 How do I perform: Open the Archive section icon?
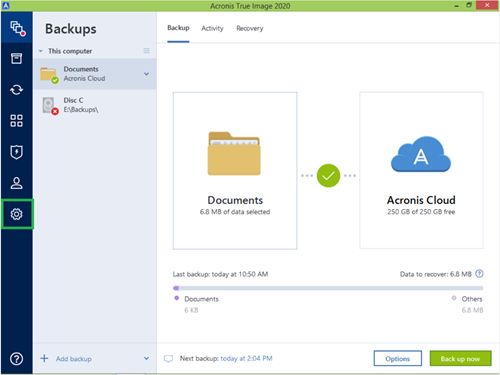(16, 58)
